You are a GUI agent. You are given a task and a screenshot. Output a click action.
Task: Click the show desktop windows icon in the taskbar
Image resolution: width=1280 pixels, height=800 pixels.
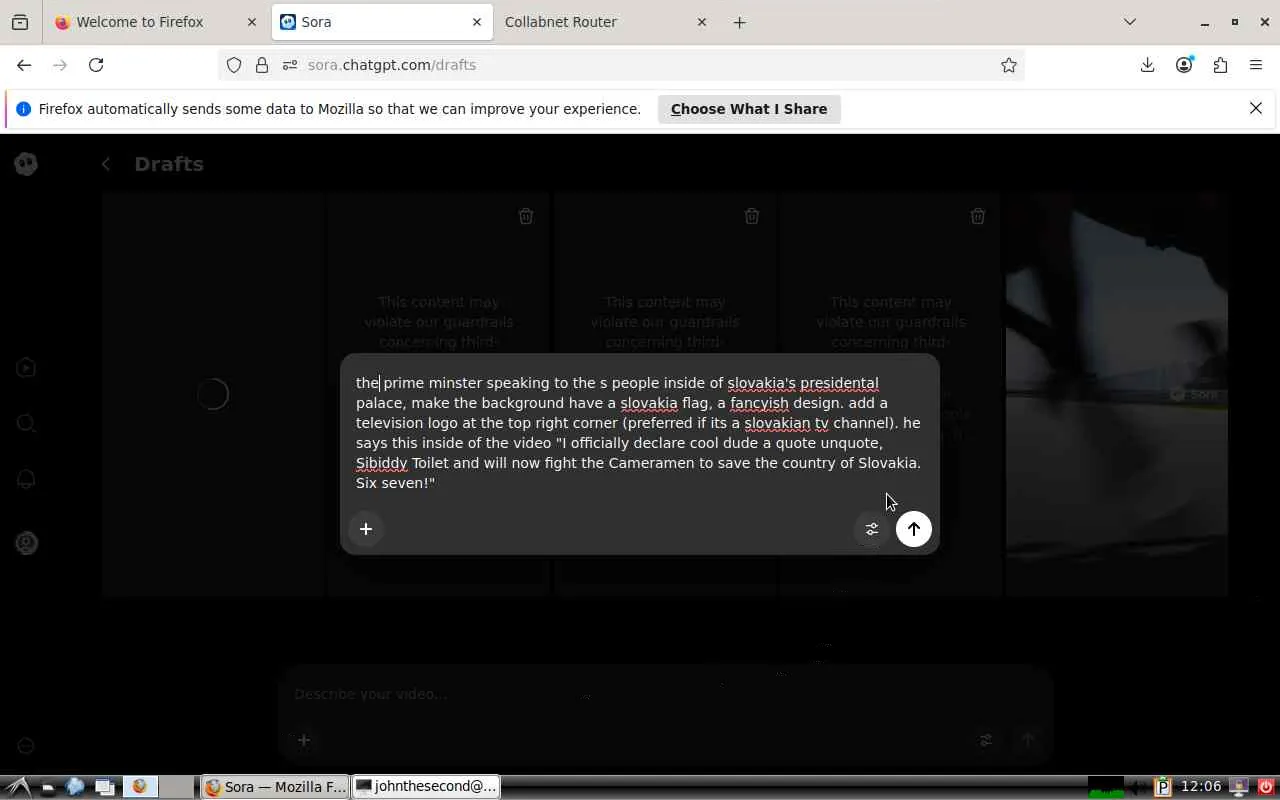pyautogui.click(x=105, y=787)
